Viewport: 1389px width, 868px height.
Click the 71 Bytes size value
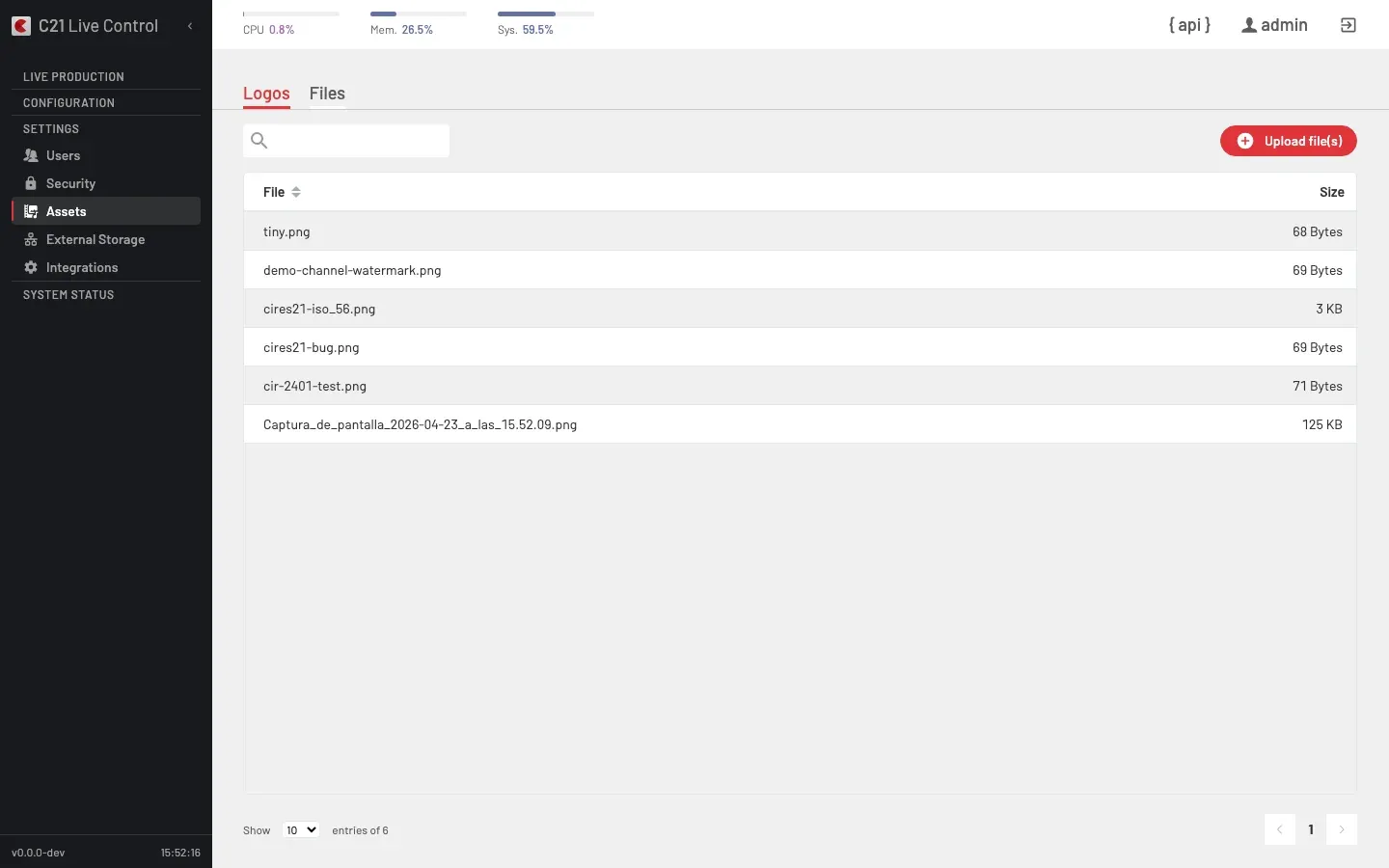(x=1318, y=386)
